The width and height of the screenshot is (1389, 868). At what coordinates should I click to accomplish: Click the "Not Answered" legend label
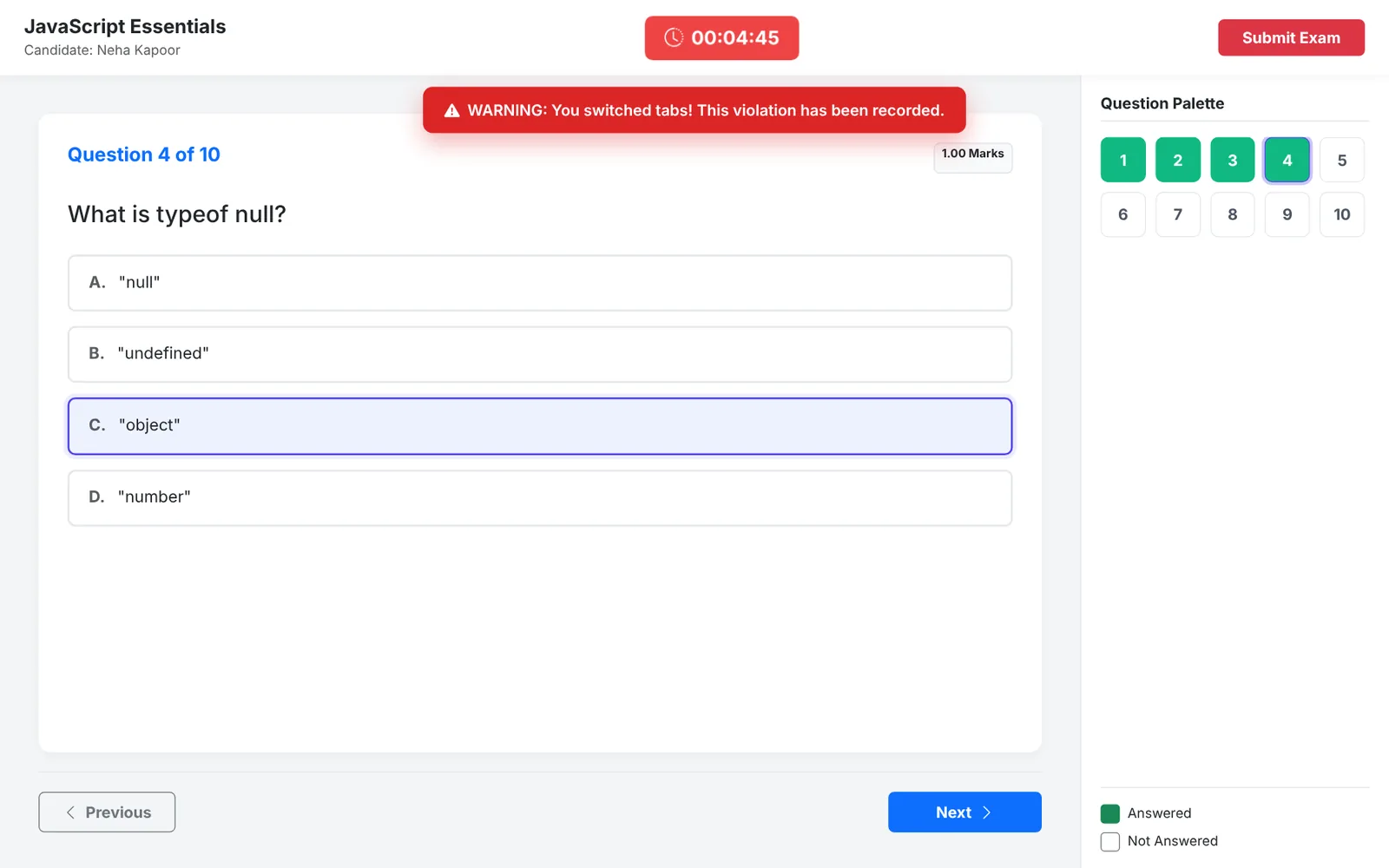tap(1173, 841)
